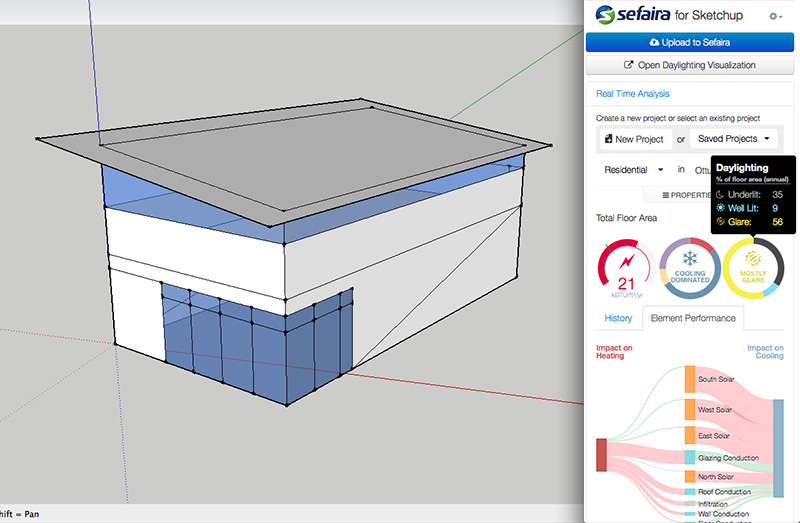The height and width of the screenshot is (523, 800).
Task: Click the North Solar bar
Action: pos(690,477)
